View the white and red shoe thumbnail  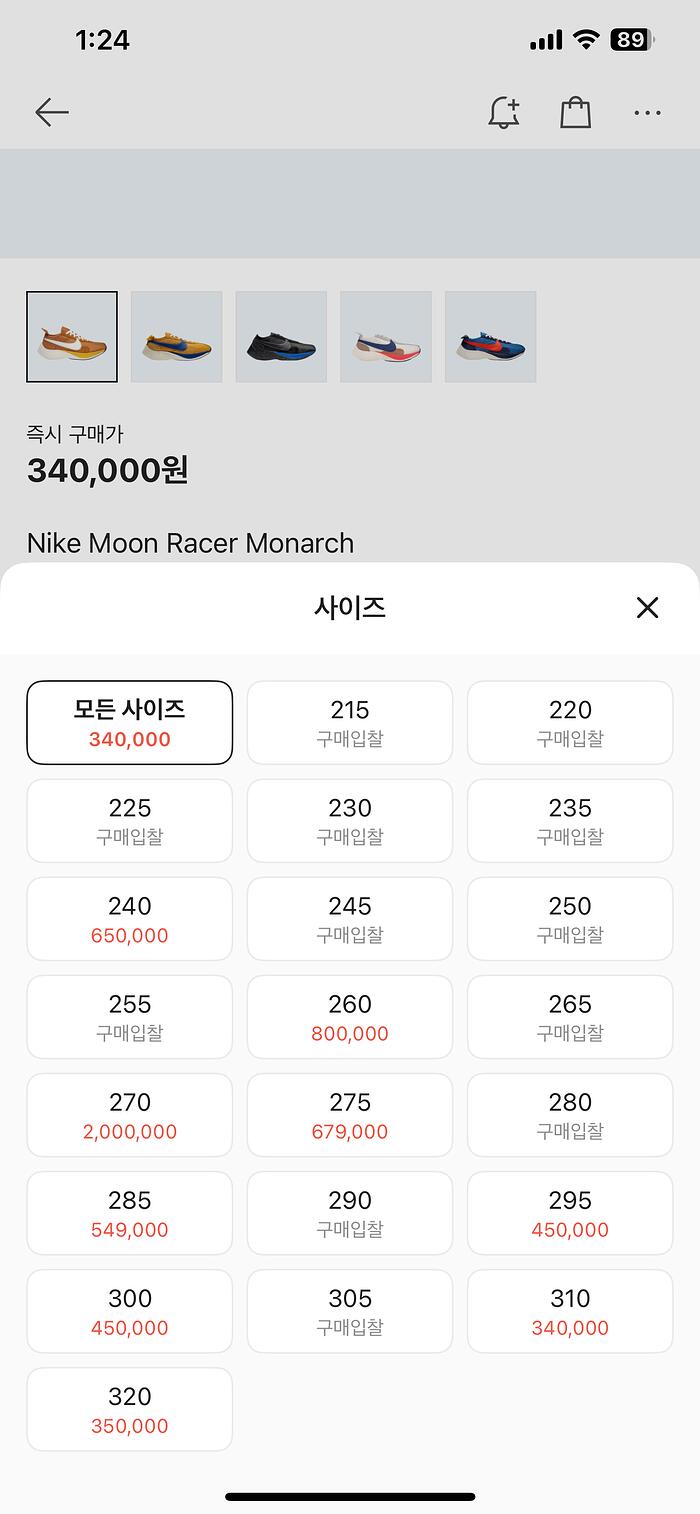[x=386, y=337]
